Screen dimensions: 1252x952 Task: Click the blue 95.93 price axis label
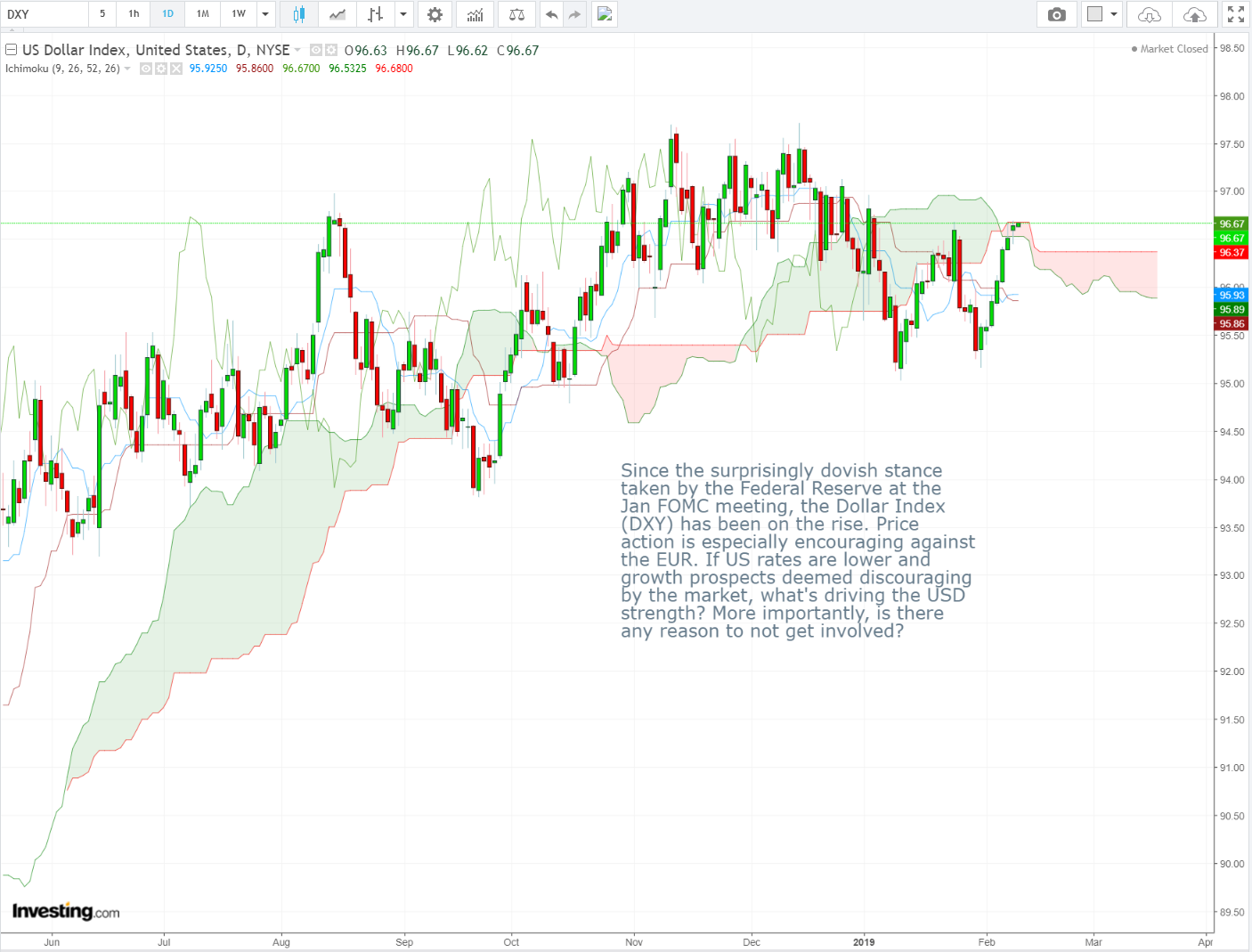click(x=1232, y=296)
